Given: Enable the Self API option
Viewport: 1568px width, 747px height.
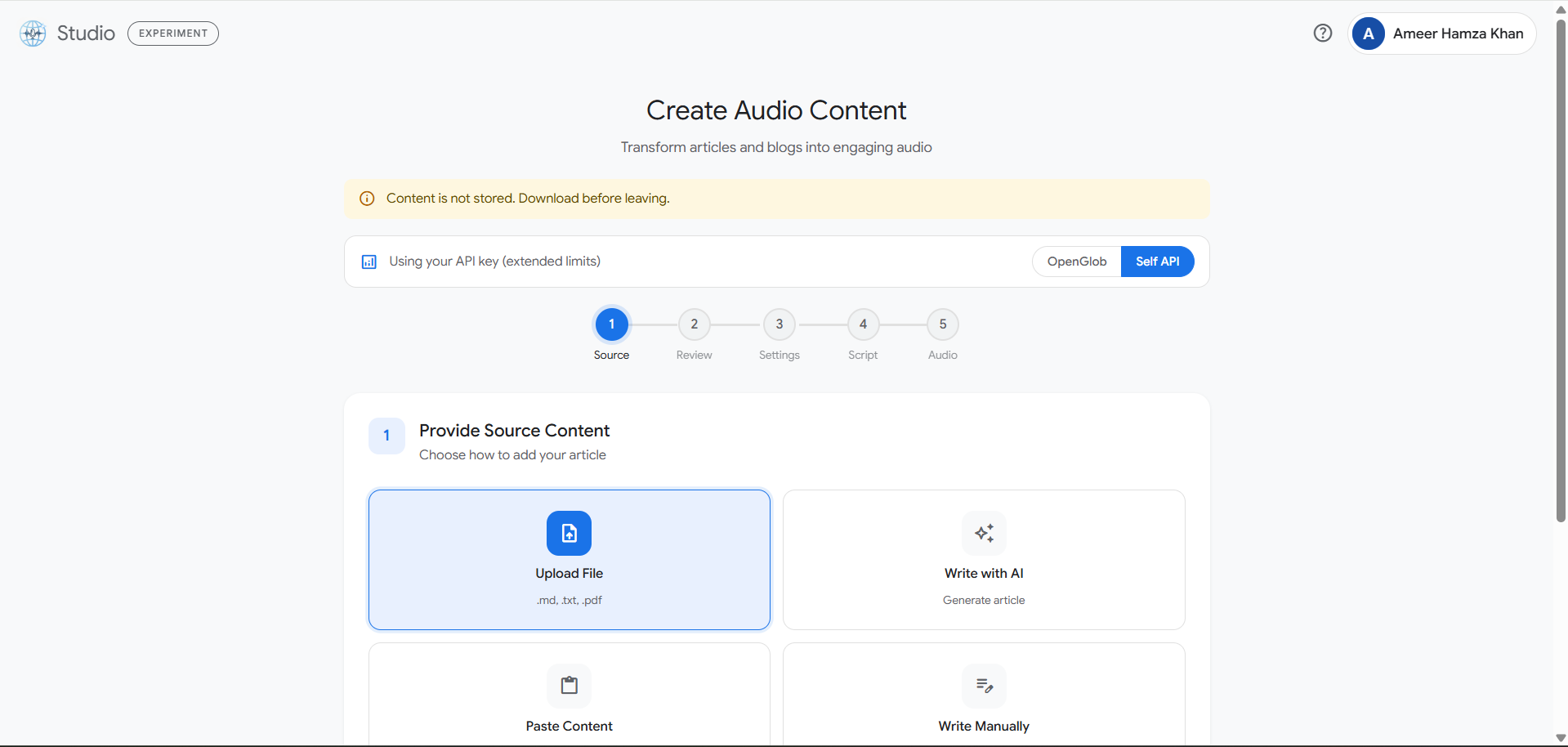Looking at the screenshot, I should [x=1157, y=262].
